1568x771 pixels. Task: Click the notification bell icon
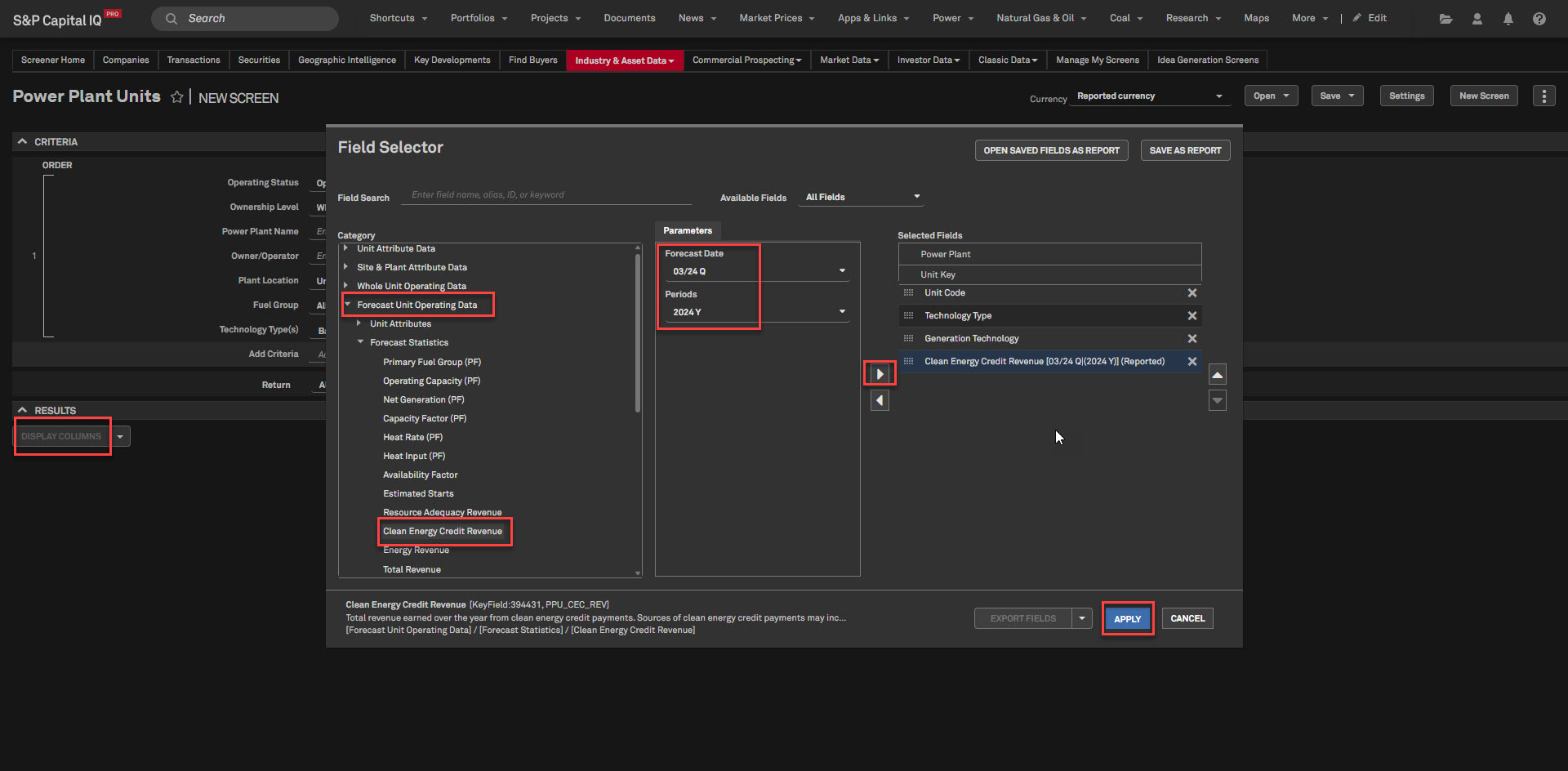pyautogui.click(x=1508, y=19)
